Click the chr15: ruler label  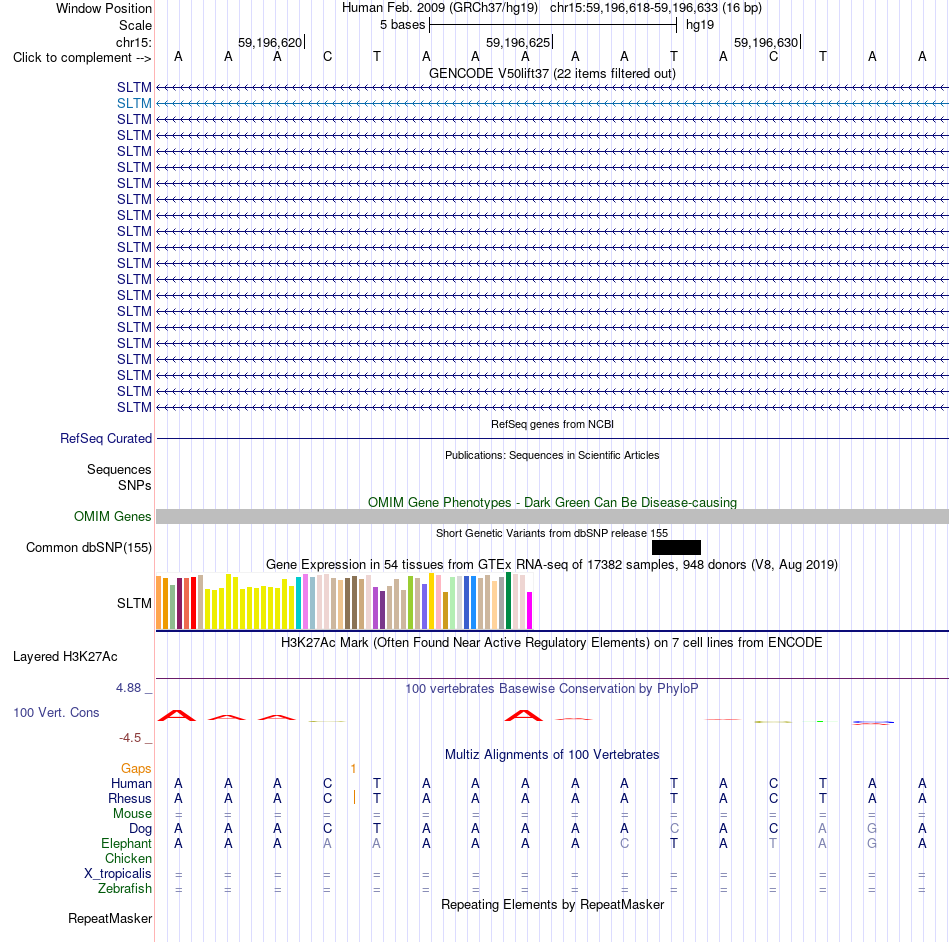(133, 42)
